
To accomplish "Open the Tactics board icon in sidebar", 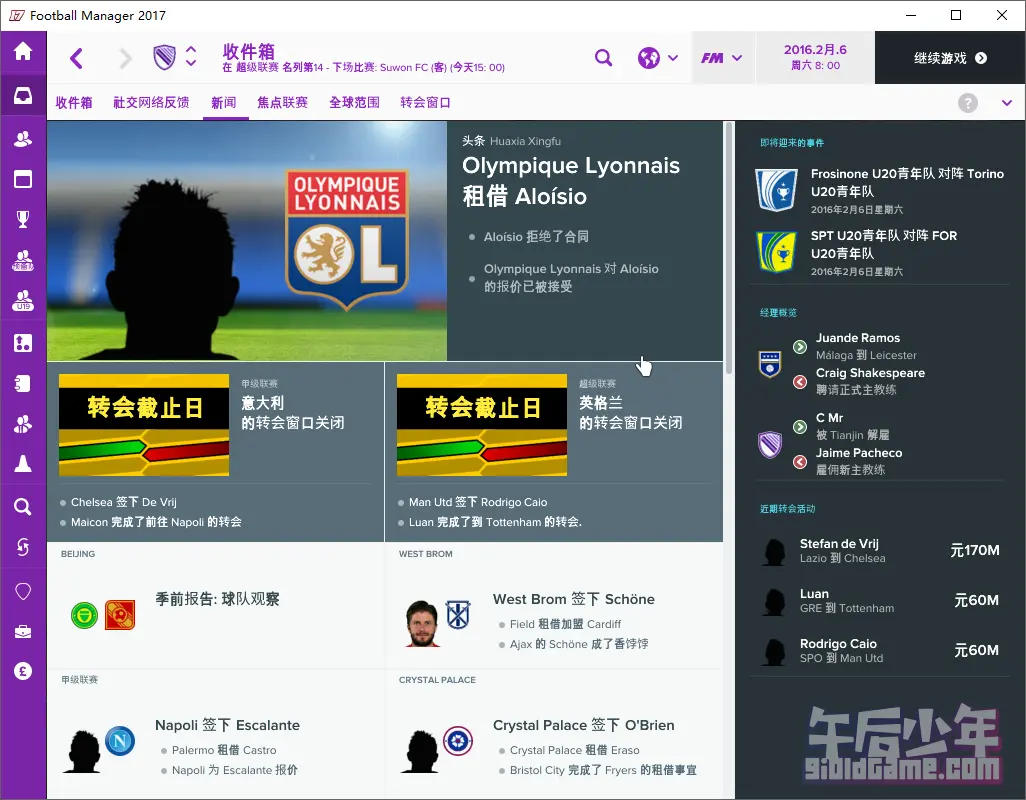I will 23,343.
